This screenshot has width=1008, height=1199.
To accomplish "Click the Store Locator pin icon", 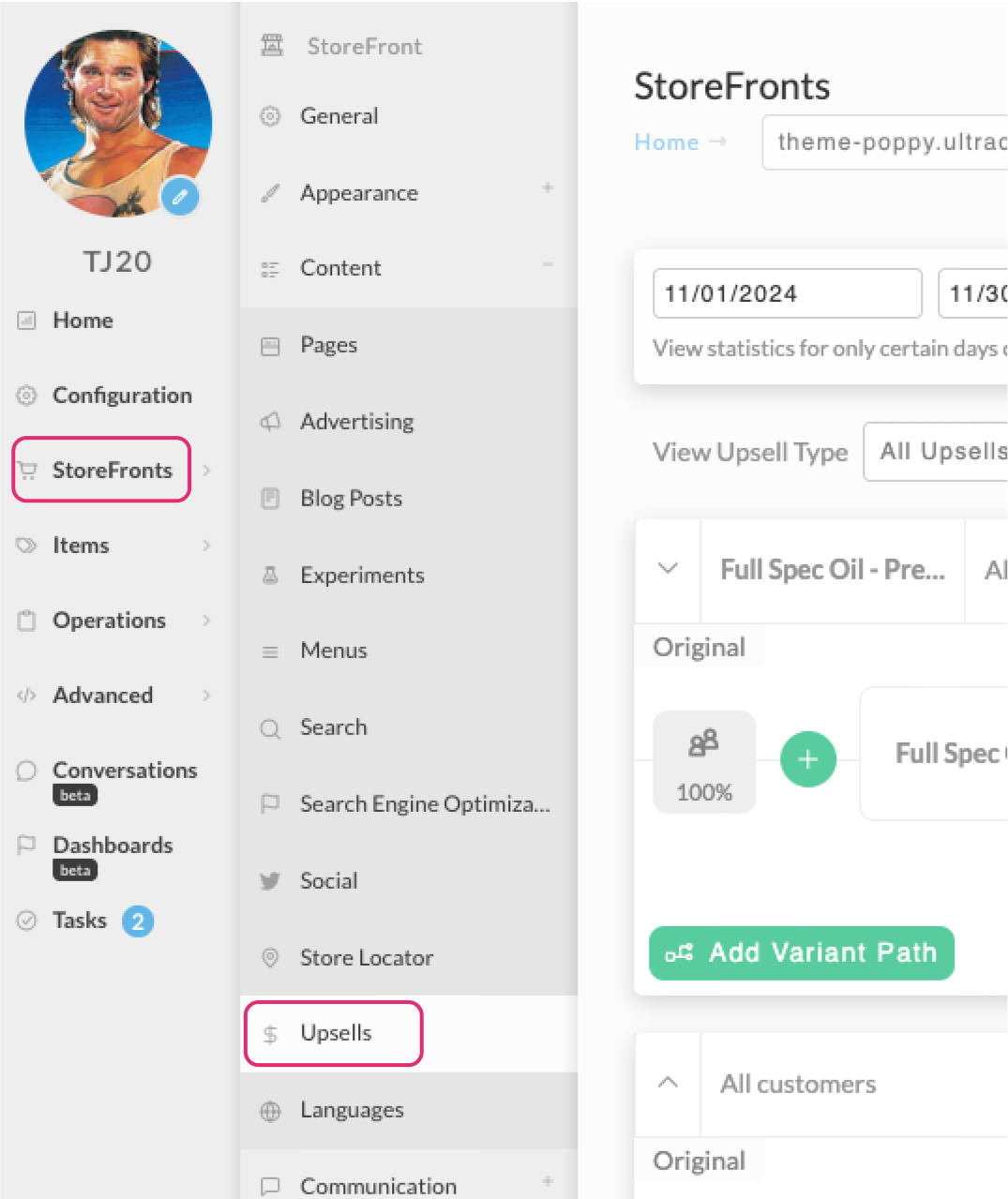I will pyautogui.click(x=270, y=957).
